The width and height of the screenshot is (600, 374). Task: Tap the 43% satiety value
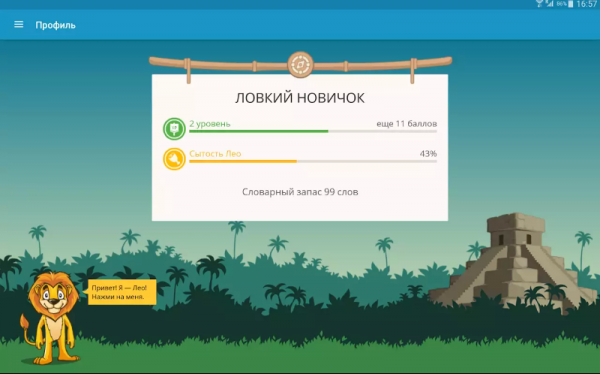[x=428, y=154]
